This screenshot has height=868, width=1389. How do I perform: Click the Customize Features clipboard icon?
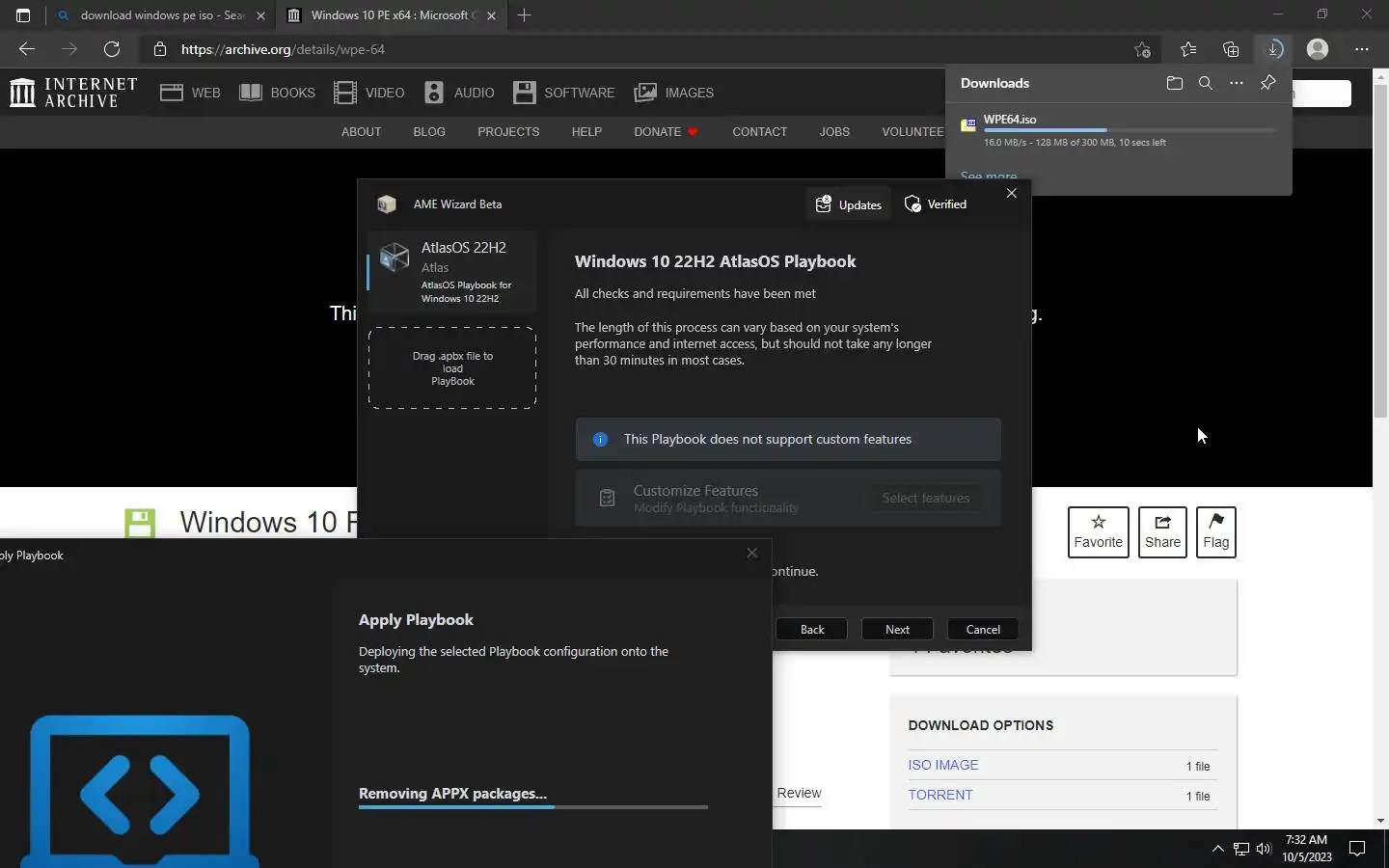607,498
